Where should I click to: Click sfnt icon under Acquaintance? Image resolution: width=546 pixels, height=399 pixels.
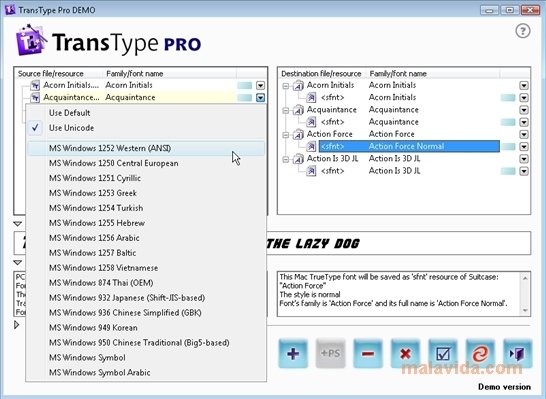click(311, 122)
